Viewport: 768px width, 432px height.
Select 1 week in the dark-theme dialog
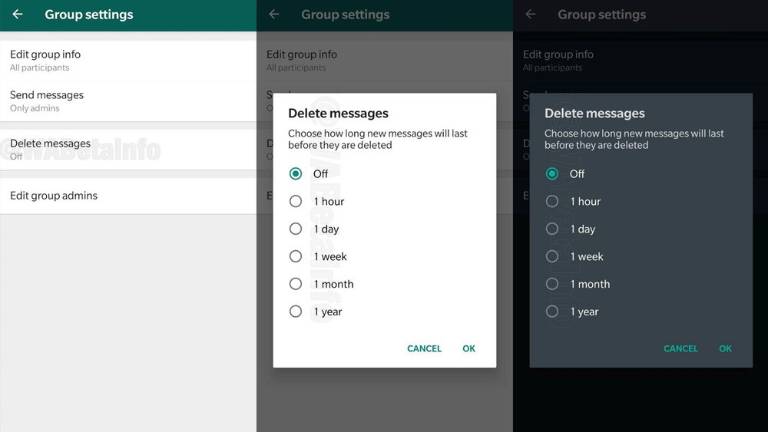[x=552, y=256]
